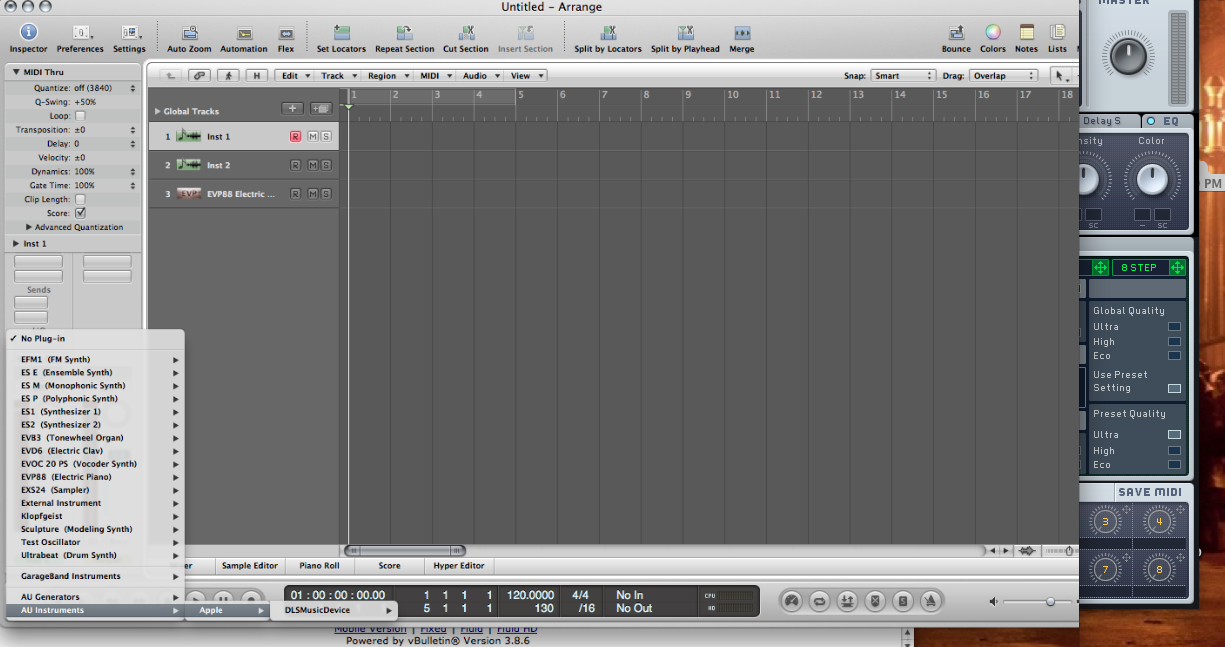1225x647 pixels.
Task: Click the EVP88 track icon
Action: click(189, 193)
